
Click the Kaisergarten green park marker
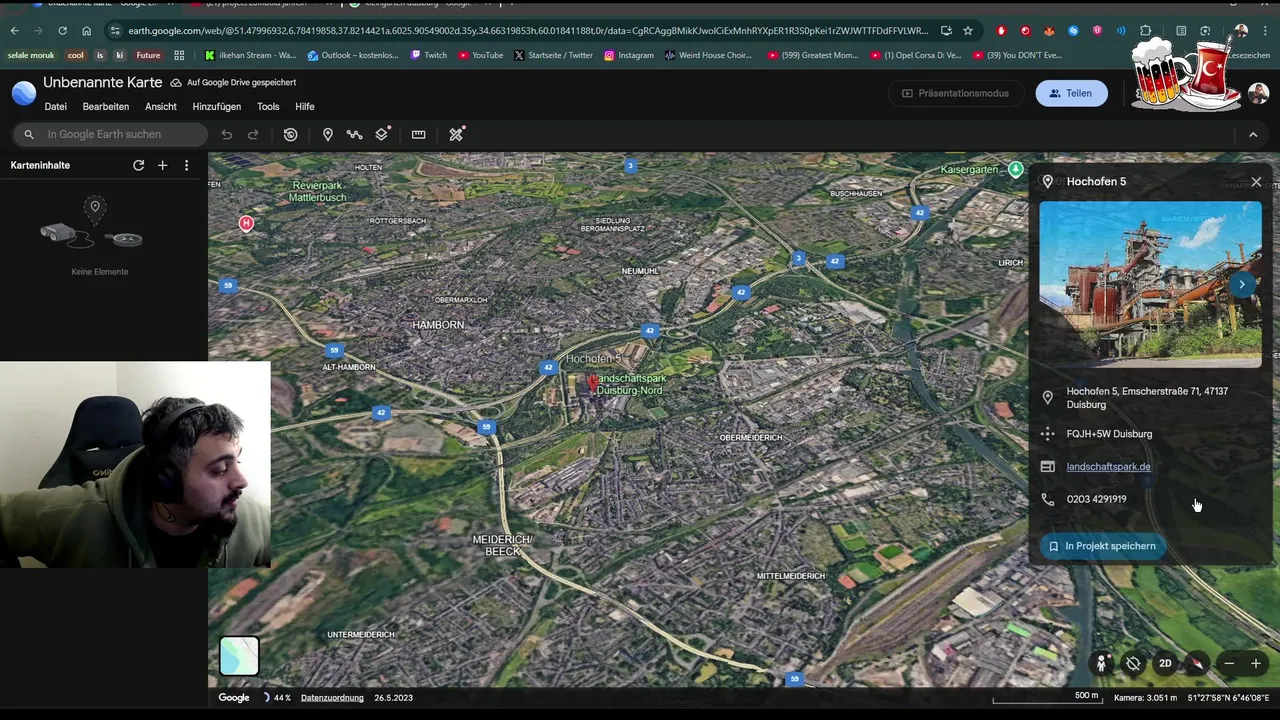tap(1015, 169)
